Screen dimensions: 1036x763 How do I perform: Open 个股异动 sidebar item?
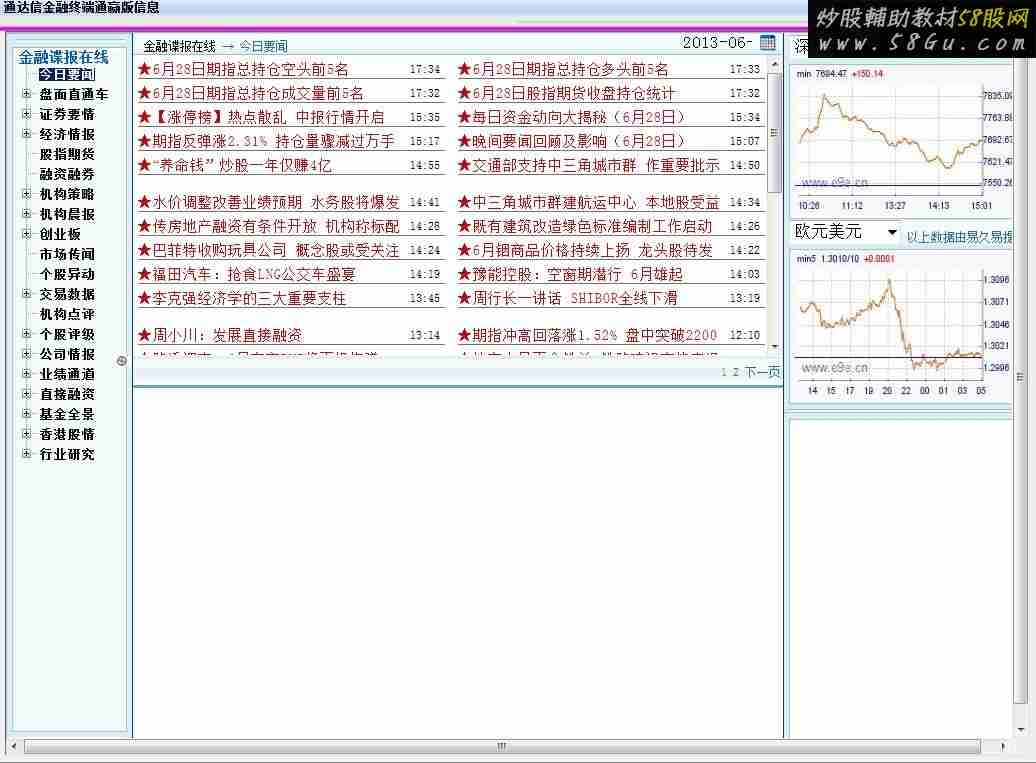[x=67, y=274]
